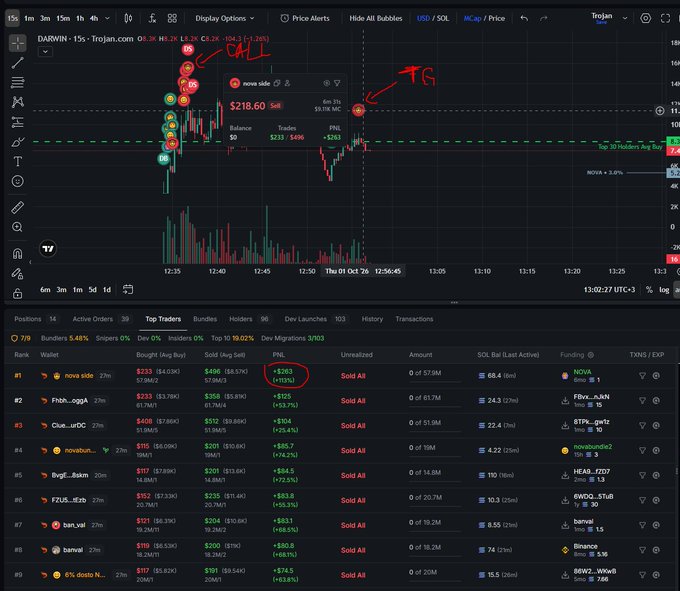Toggle stay-in-drawing-mode pencil lock
680x591 pixels.
(x=18, y=274)
